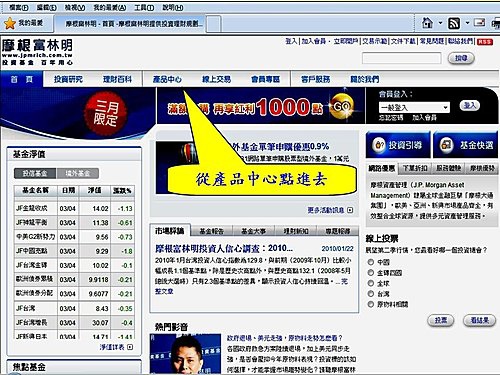
Task: Click the golden GO button on banner
Action: point(342,106)
